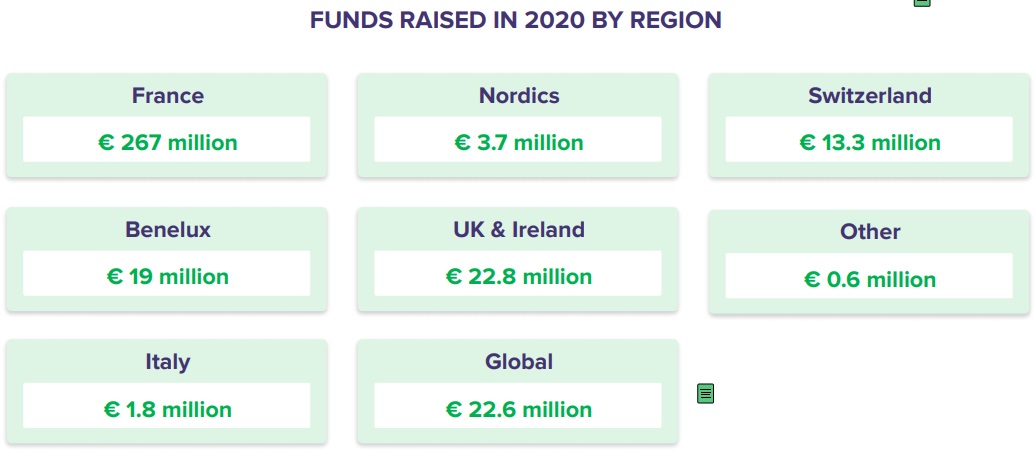
Task: Click the € 13.3 million amount
Action: pyautogui.click(x=870, y=143)
